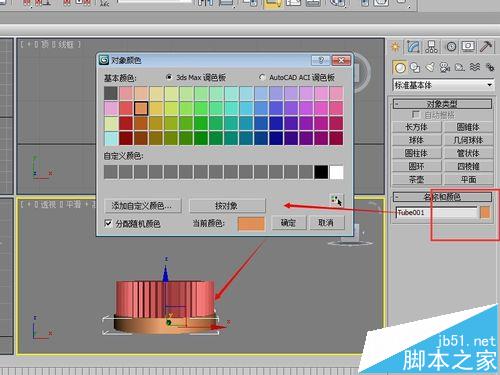
Task: Confirm with the 确定 button
Action: pyautogui.click(x=289, y=222)
